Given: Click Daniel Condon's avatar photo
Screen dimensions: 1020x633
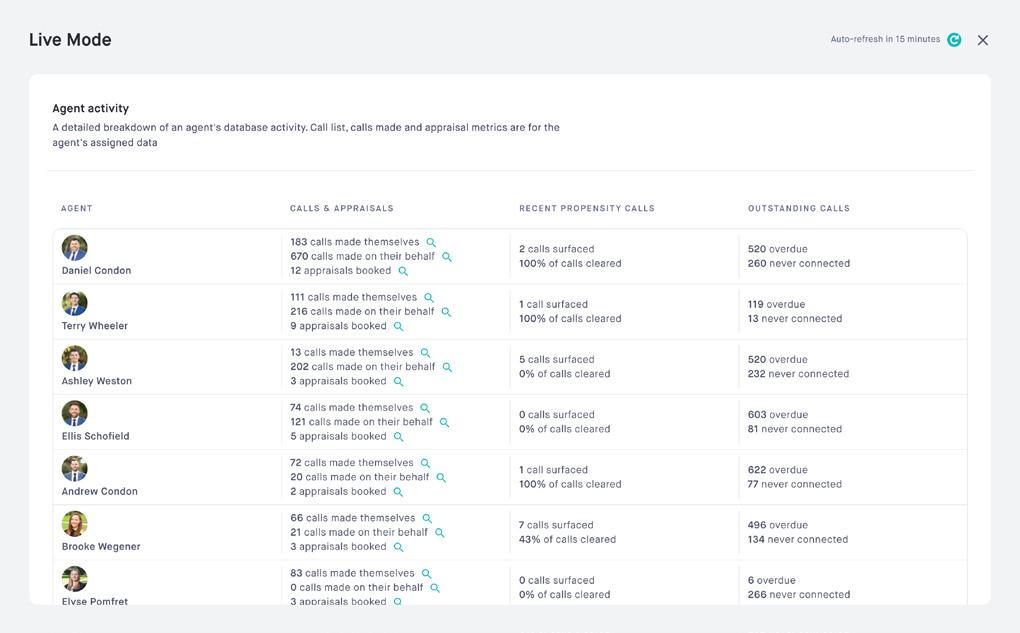Looking at the screenshot, I should pyautogui.click(x=75, y=248).
